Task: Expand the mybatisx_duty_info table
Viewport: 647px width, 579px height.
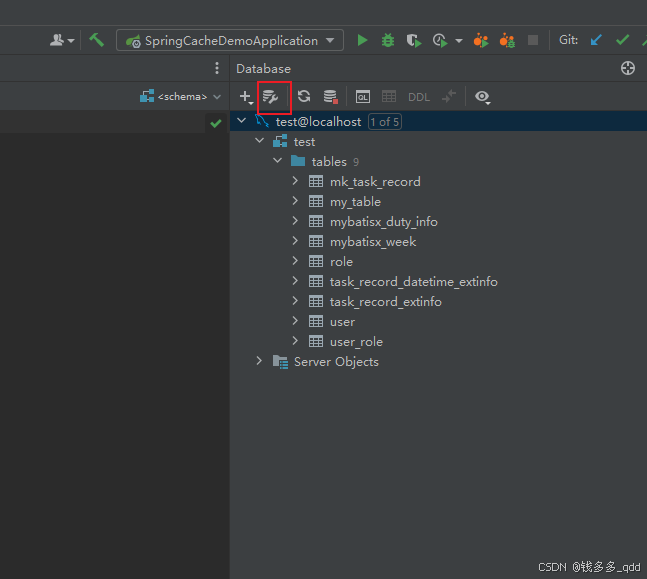Action: (295, 221)
